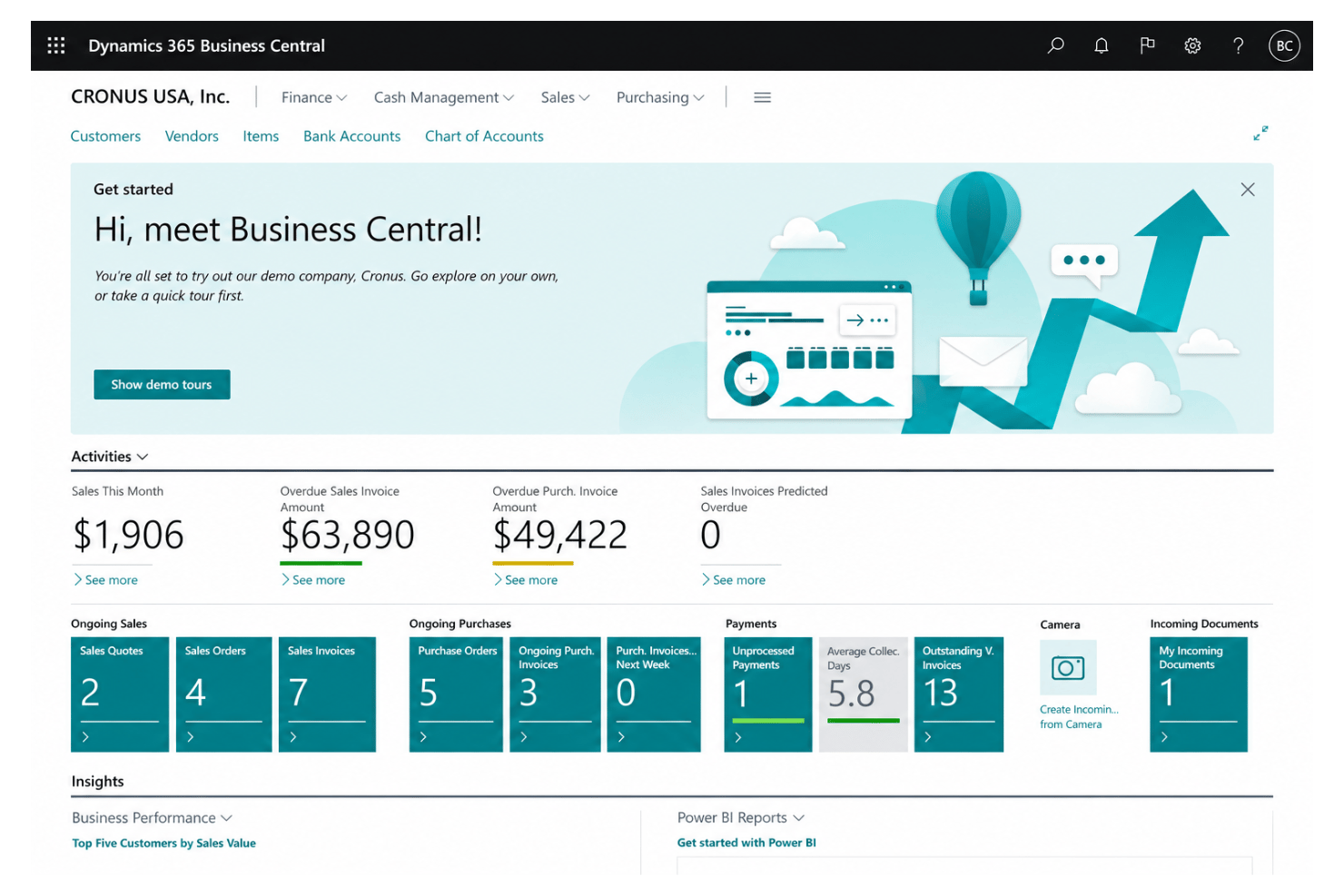
Task: Expand the Cash Management menu
Action: (x=444, y=97)
